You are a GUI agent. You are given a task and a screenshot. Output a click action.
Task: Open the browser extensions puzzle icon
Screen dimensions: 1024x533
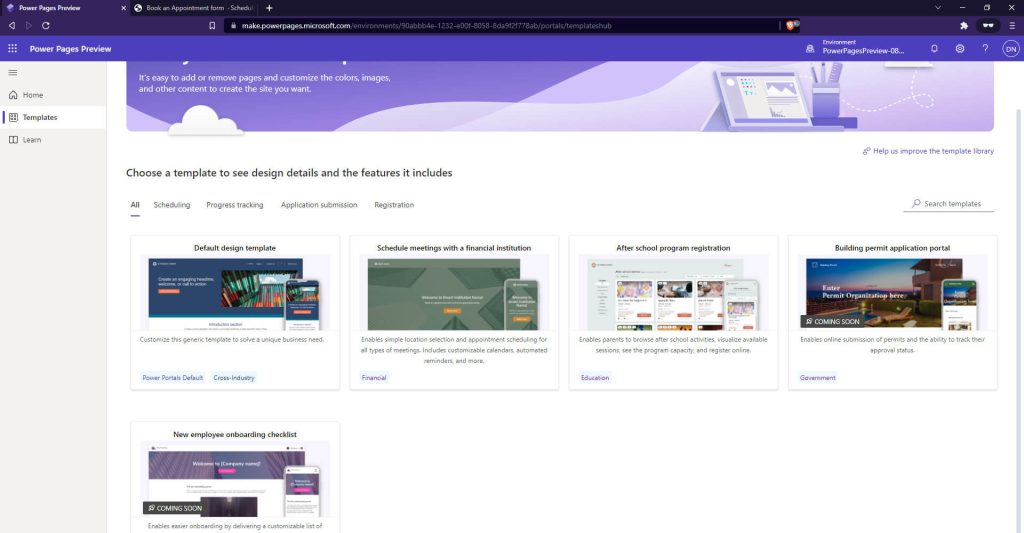[x=963, y=25]
